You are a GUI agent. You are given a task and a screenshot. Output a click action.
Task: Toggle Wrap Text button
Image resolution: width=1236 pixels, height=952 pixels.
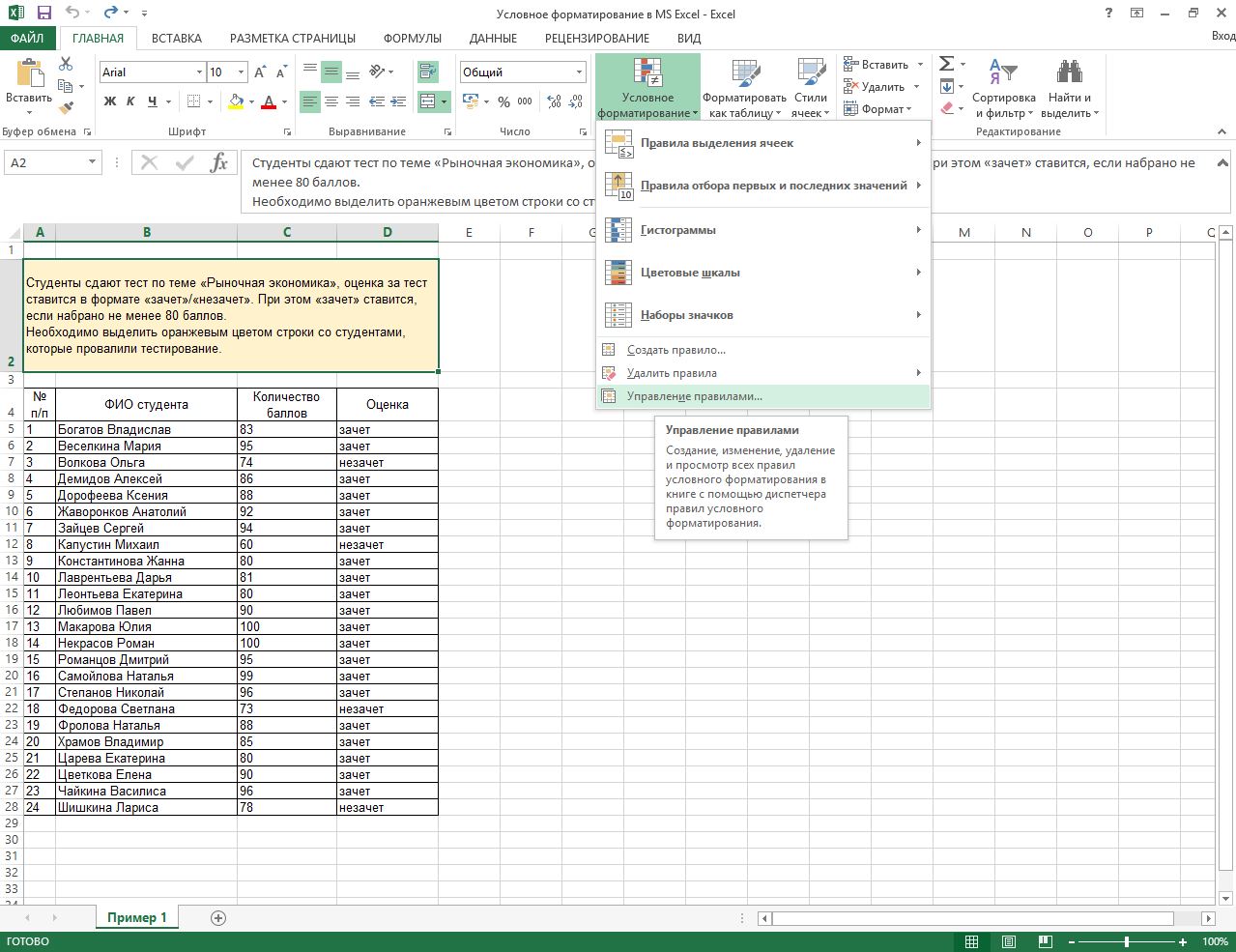pyautogui.click(x=427, y=72)
